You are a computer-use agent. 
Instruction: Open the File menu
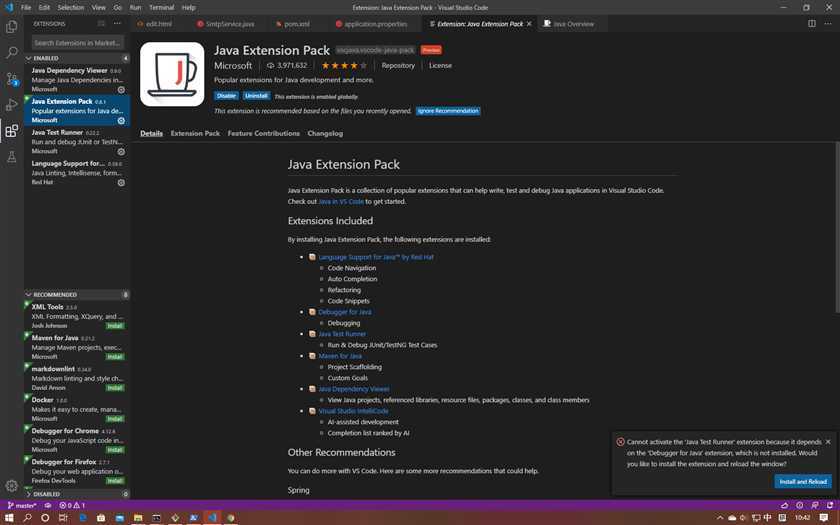click(x=26, y=8)
